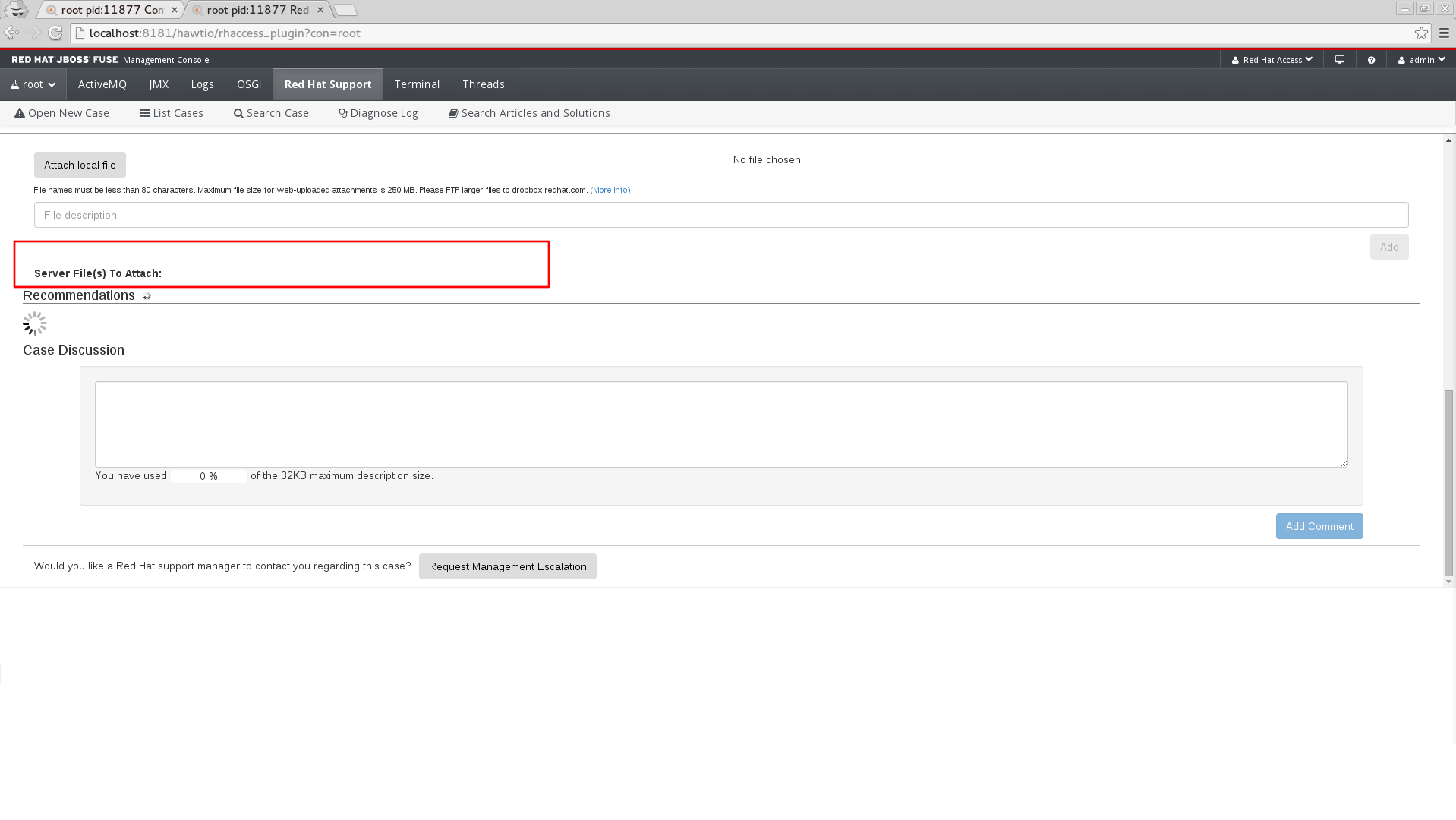Image resolution: width=1456 pixels, height=820 pixels.
Task: Open the admin user dropdown
Action: [x=1422, y=60]
